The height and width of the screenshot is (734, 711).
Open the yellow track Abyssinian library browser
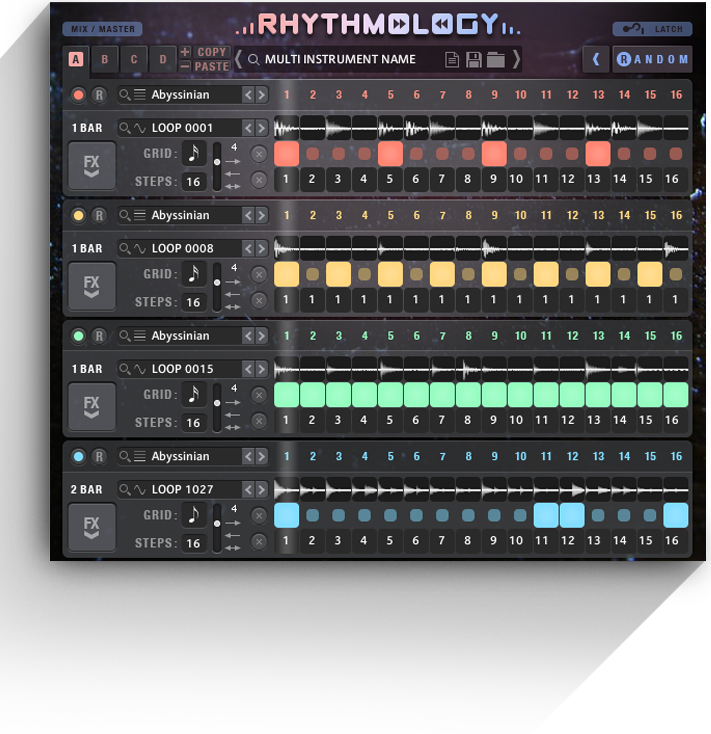click(179, 215)
